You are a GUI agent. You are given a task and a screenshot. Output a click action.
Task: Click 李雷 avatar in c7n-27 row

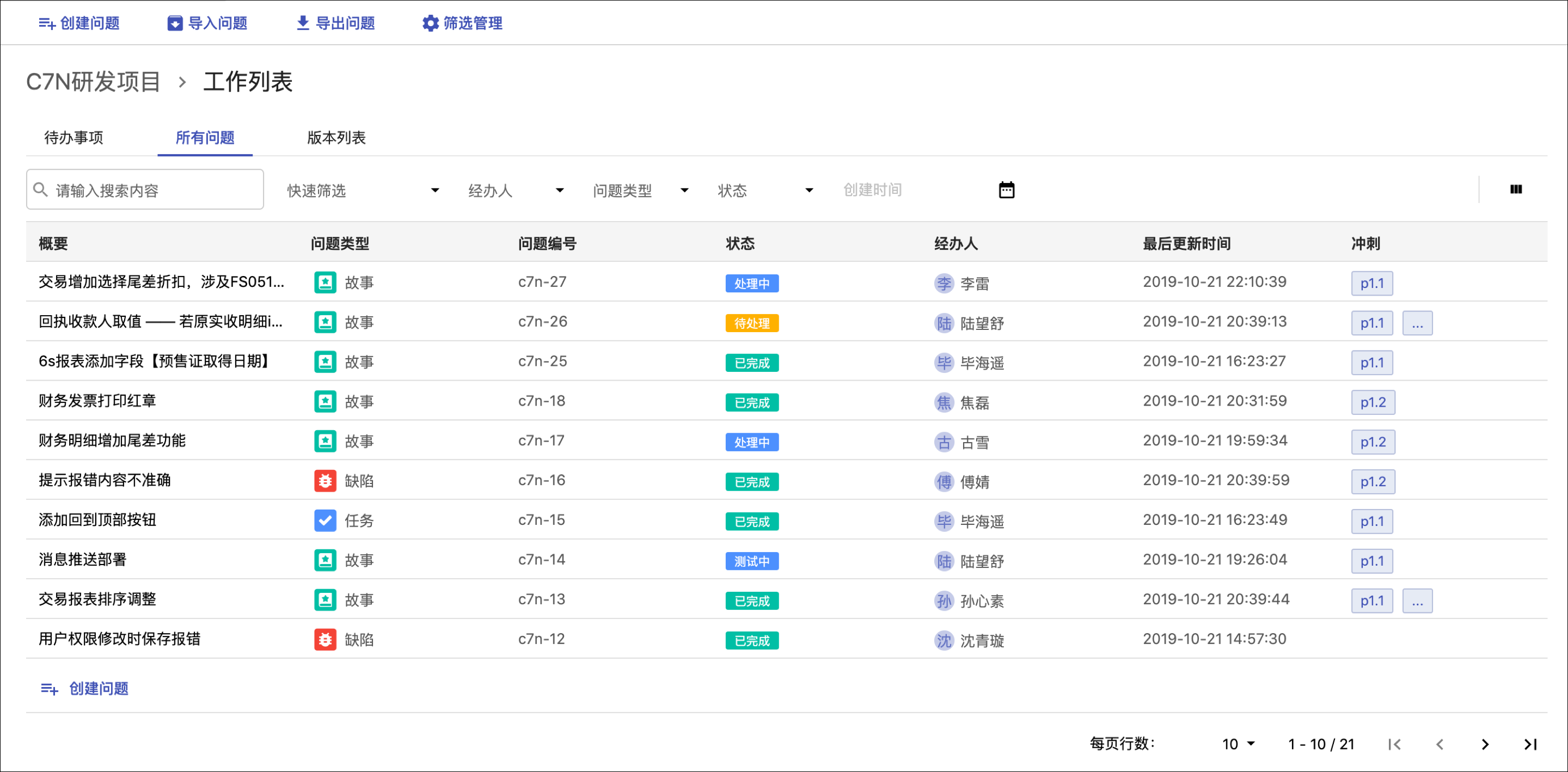(x=944, y=283)
